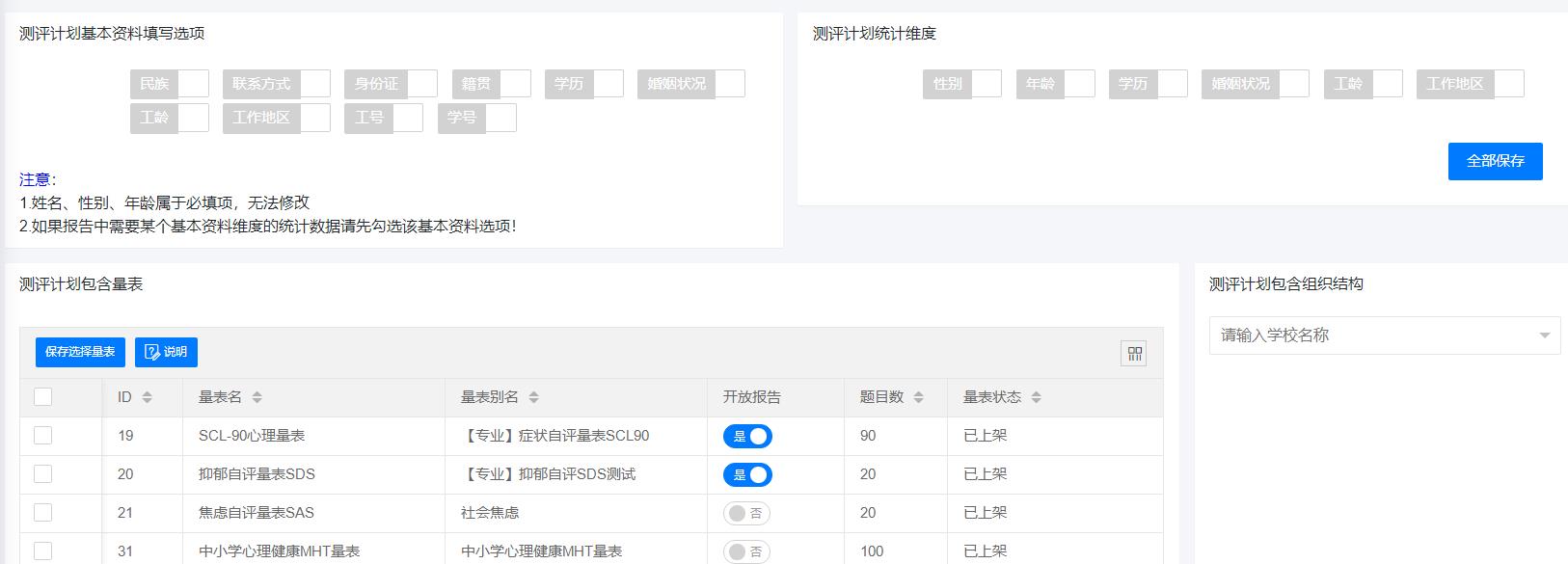Toggle the 性别 statistics dimension
The width and height of the screenshot is (1568, 564).
[962, 84]
